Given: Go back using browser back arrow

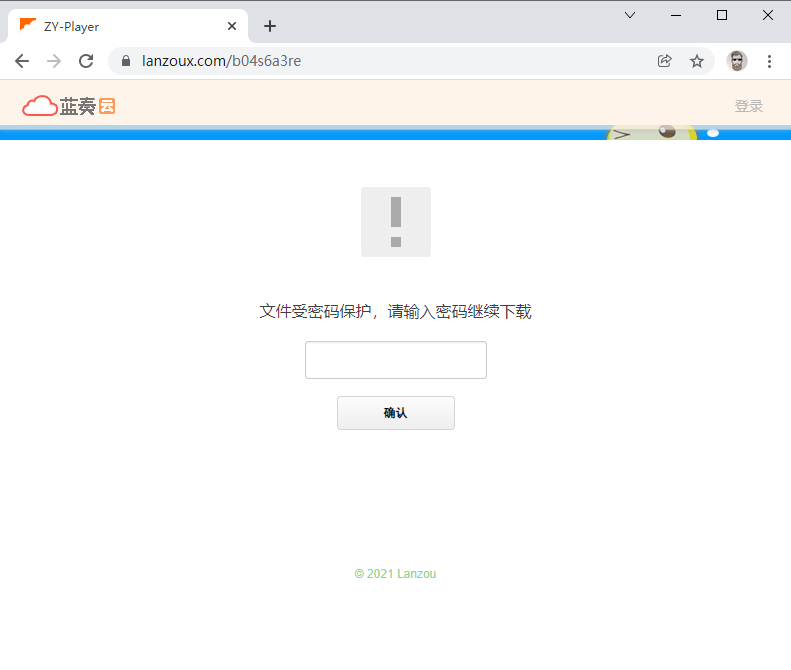Looking at the screenshot, I should pos(22,61).
